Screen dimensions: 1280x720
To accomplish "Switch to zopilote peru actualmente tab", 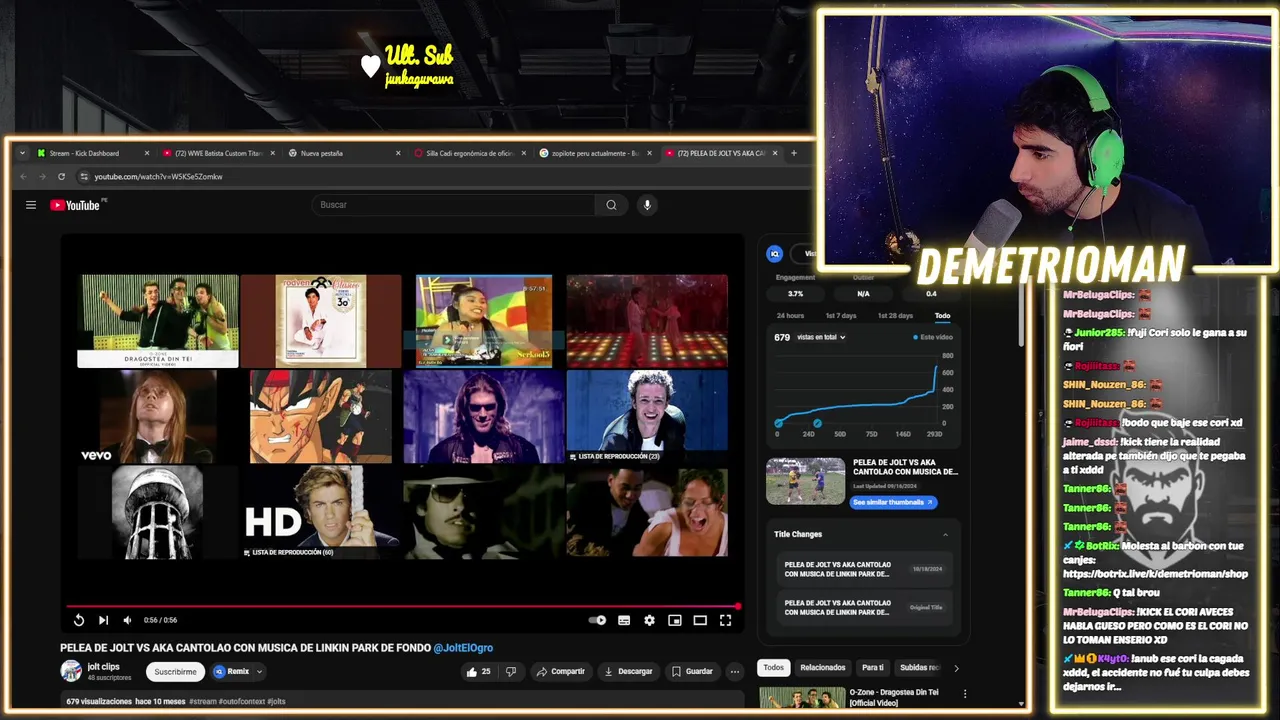I will coord(595,153).
